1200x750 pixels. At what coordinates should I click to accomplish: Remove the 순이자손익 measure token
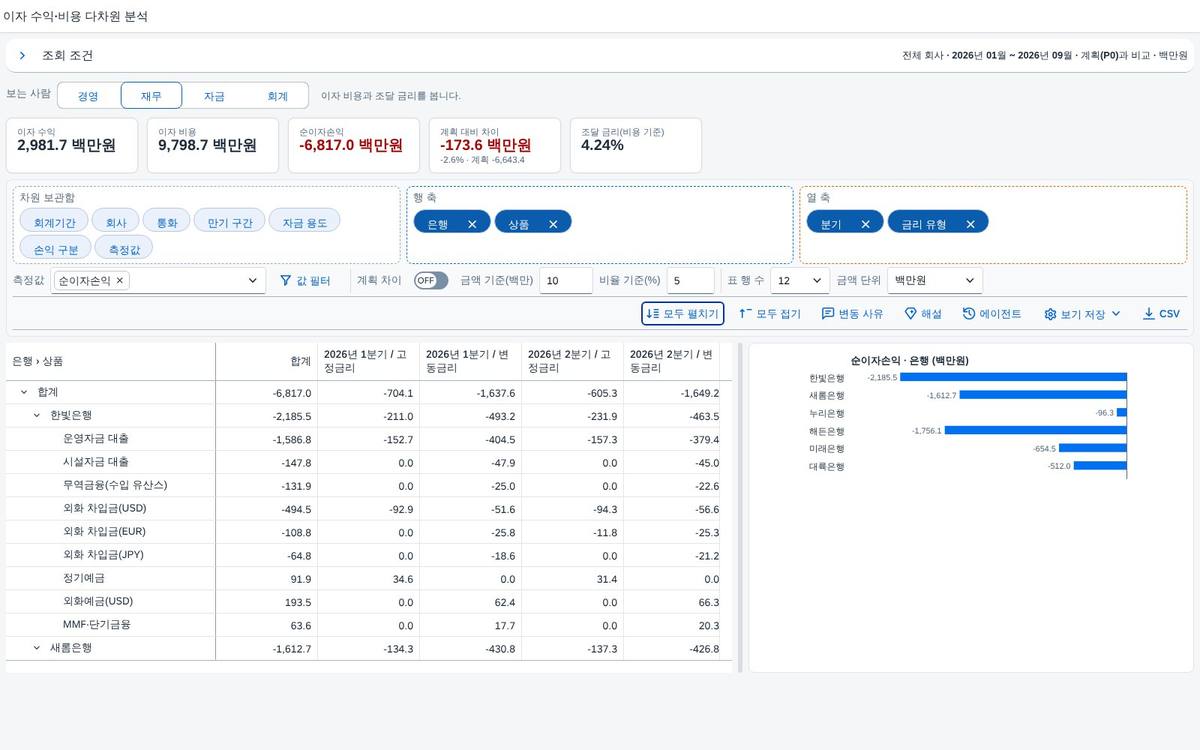click(120, 281)
